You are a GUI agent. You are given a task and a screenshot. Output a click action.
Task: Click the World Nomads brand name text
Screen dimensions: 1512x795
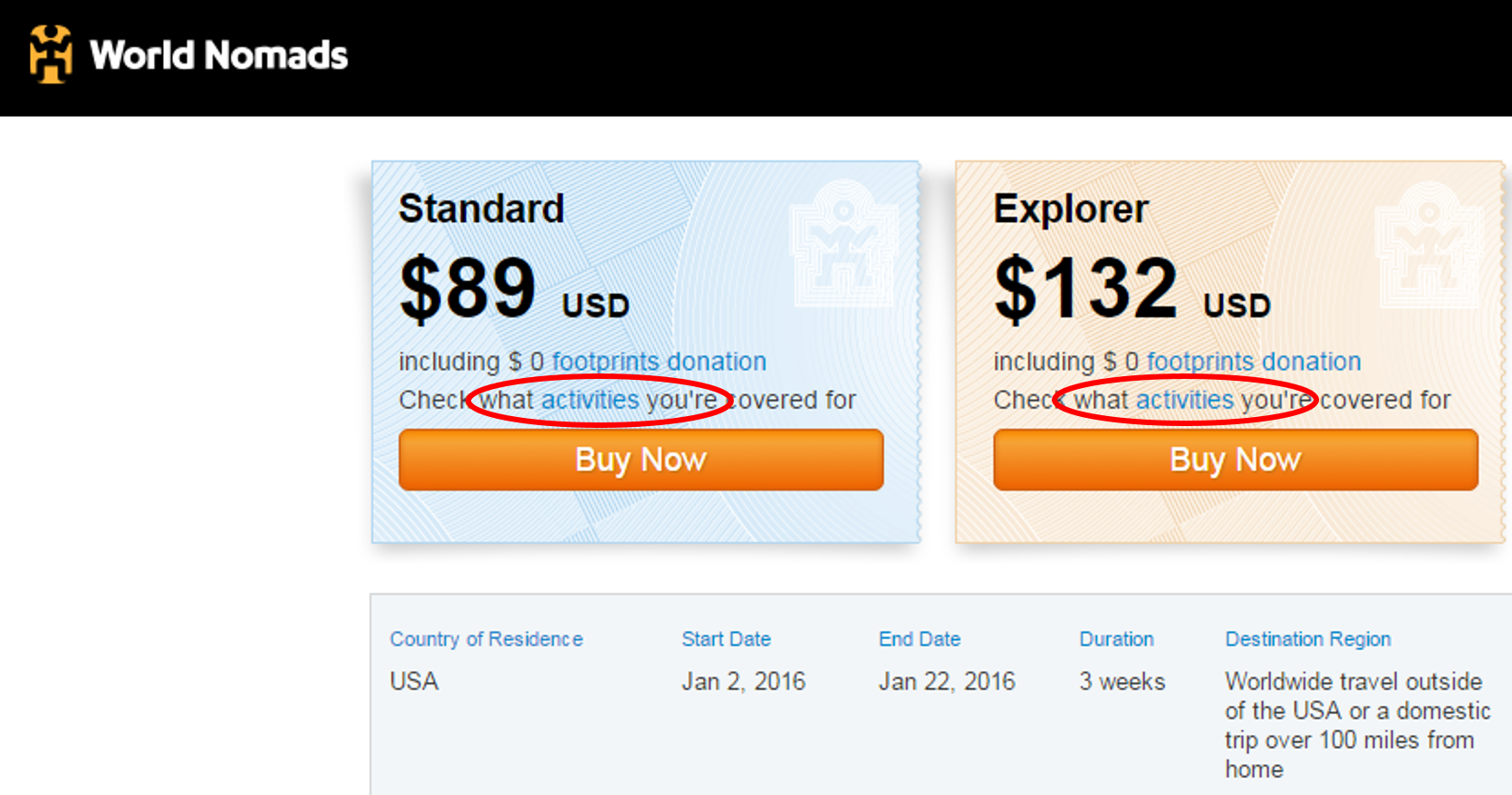218,55
